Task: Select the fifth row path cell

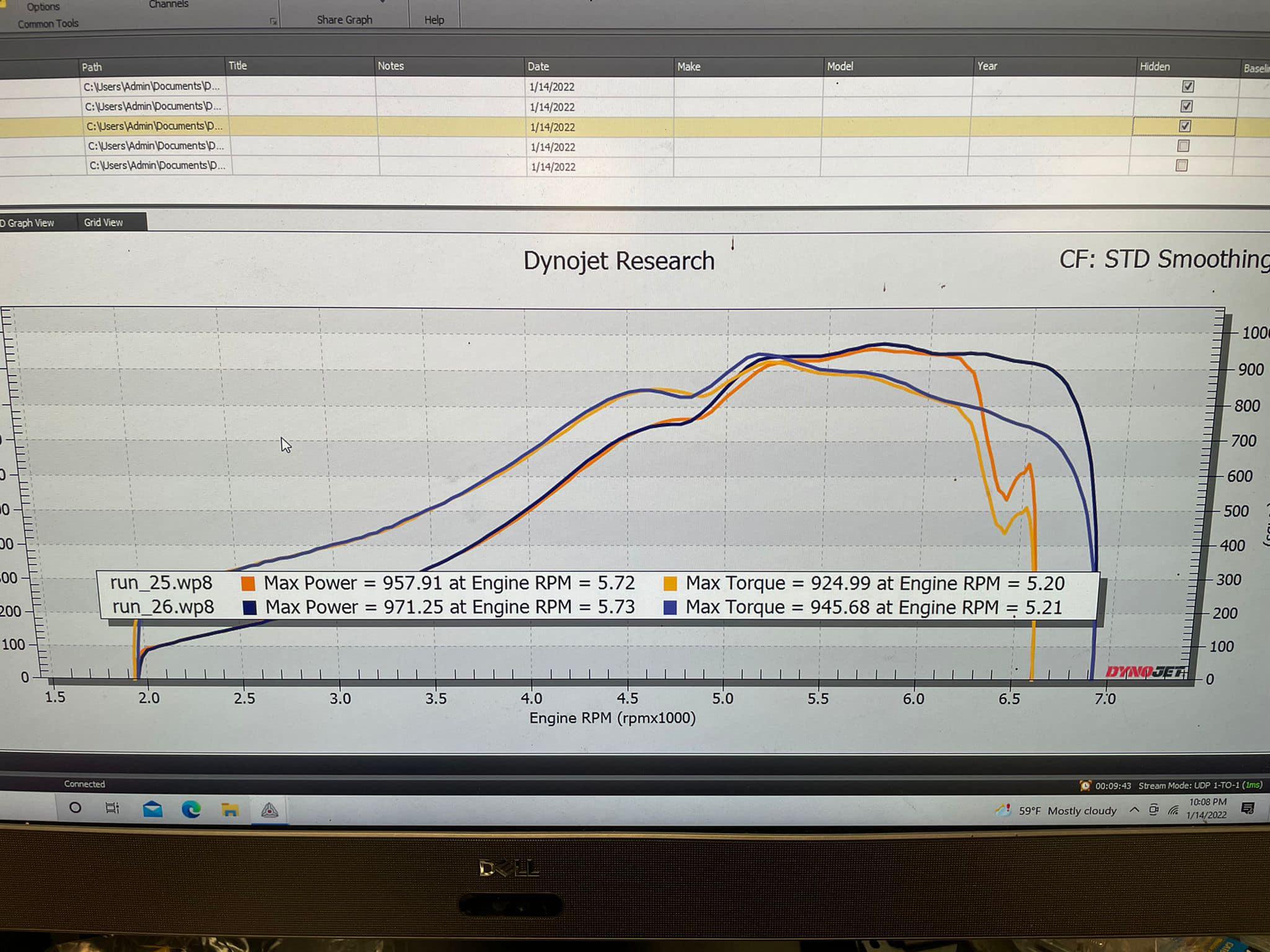Action: [x=158, y=165]
